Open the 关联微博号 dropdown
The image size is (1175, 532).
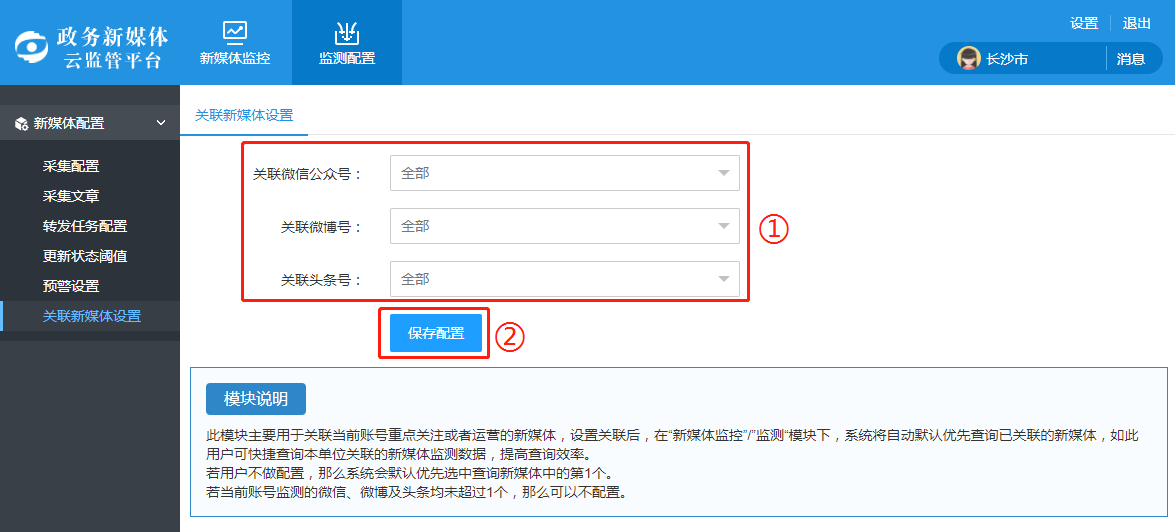click(564, 226)
